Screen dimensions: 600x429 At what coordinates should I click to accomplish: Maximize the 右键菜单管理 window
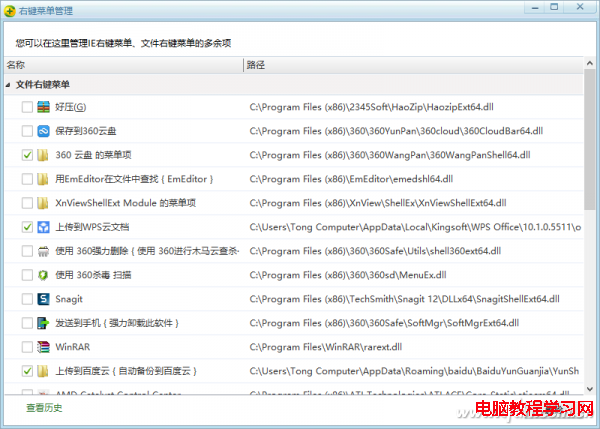coord(554,7)
